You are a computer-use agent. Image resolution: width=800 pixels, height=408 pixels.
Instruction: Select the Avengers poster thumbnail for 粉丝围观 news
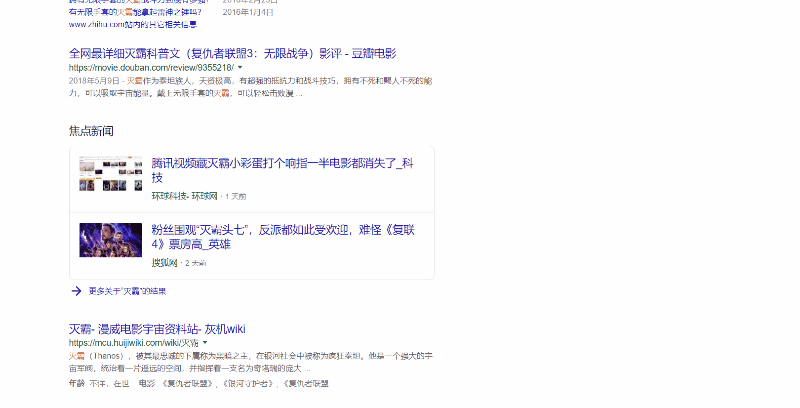[111, 240]
